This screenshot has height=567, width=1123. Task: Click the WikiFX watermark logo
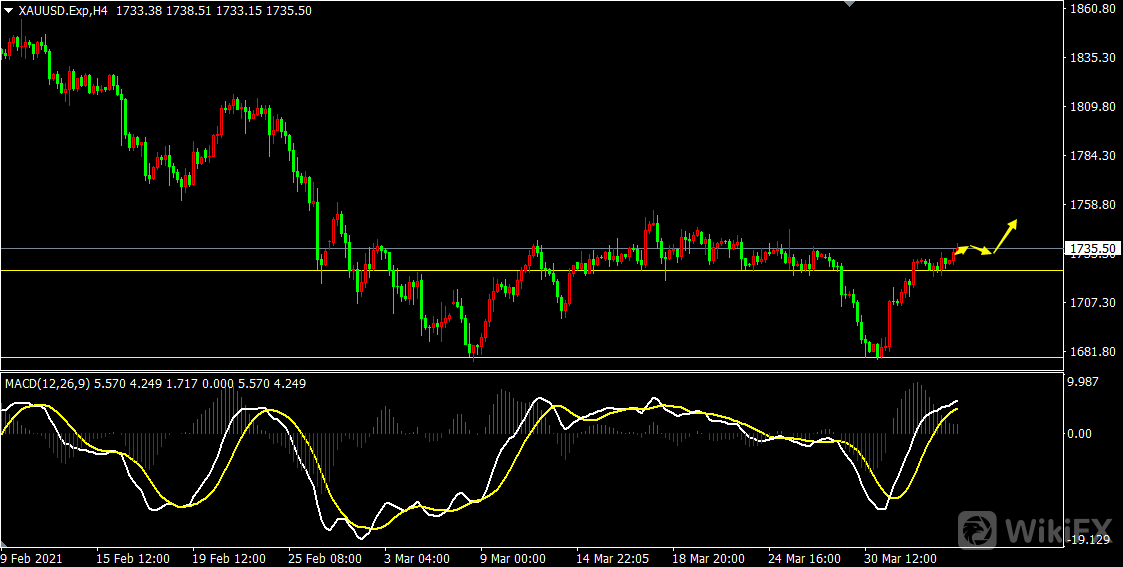1032,528
